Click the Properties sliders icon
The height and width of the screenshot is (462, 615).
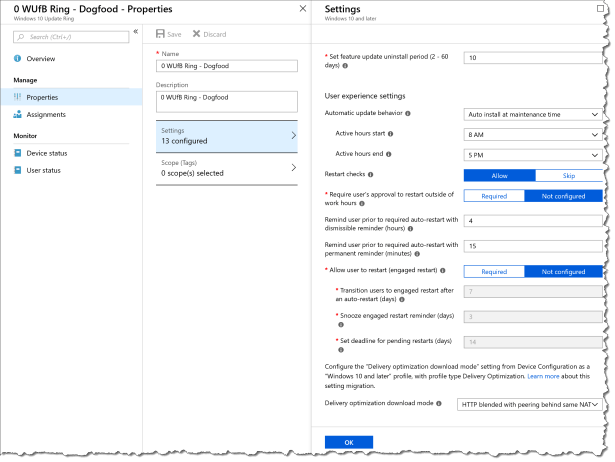(18, 97)
